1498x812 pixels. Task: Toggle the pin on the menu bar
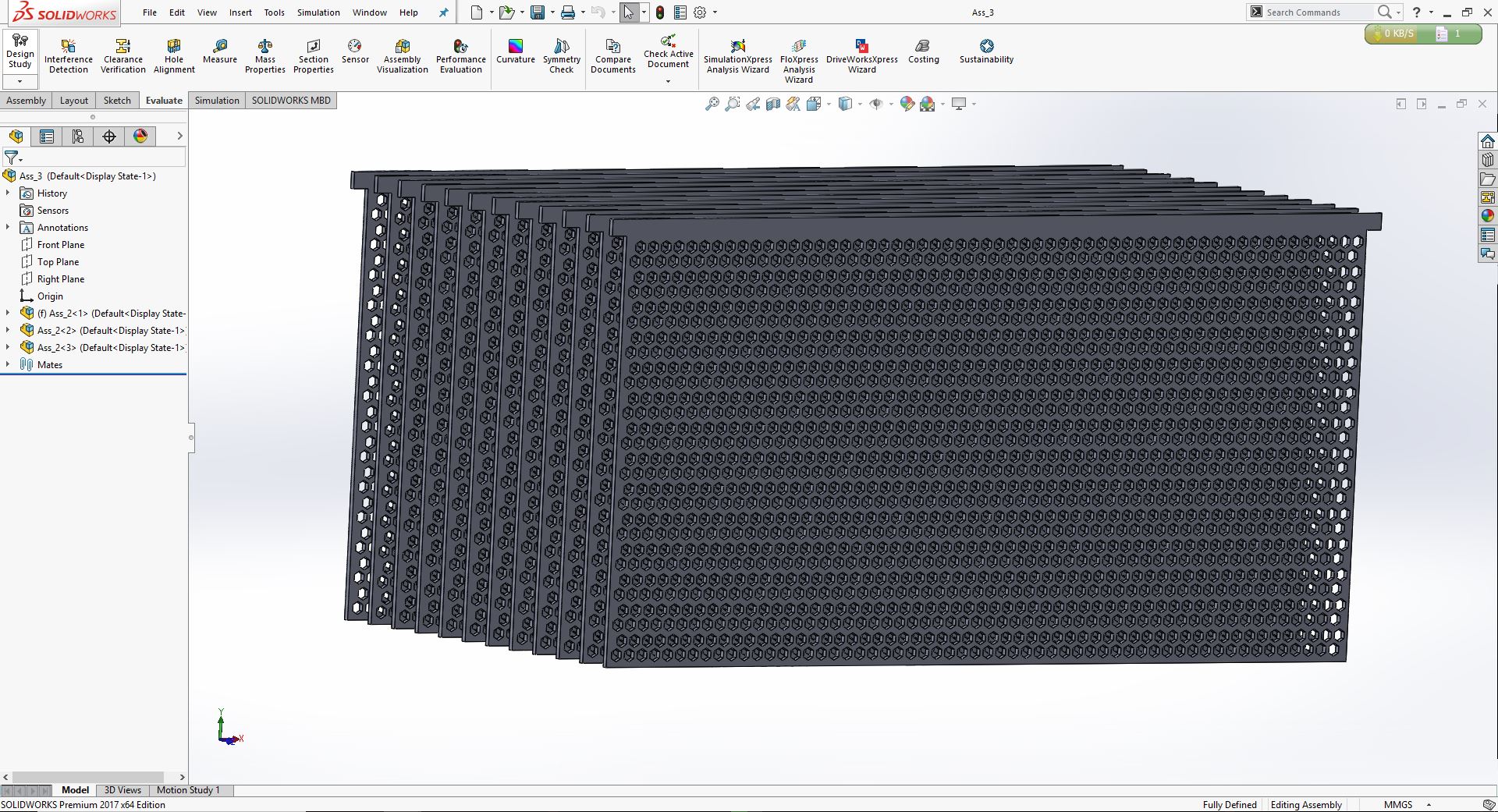[444, 12]
